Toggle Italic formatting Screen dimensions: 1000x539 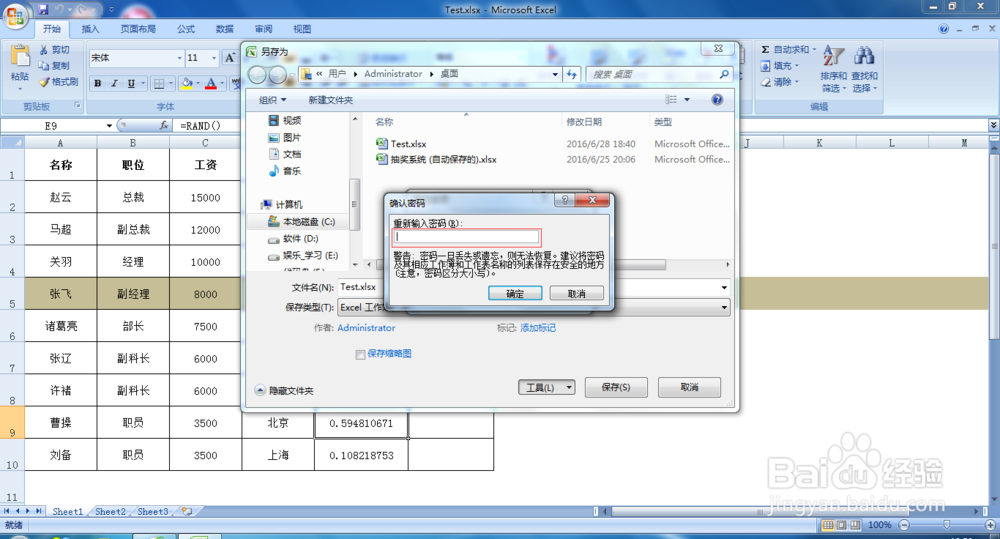point(114,83)
